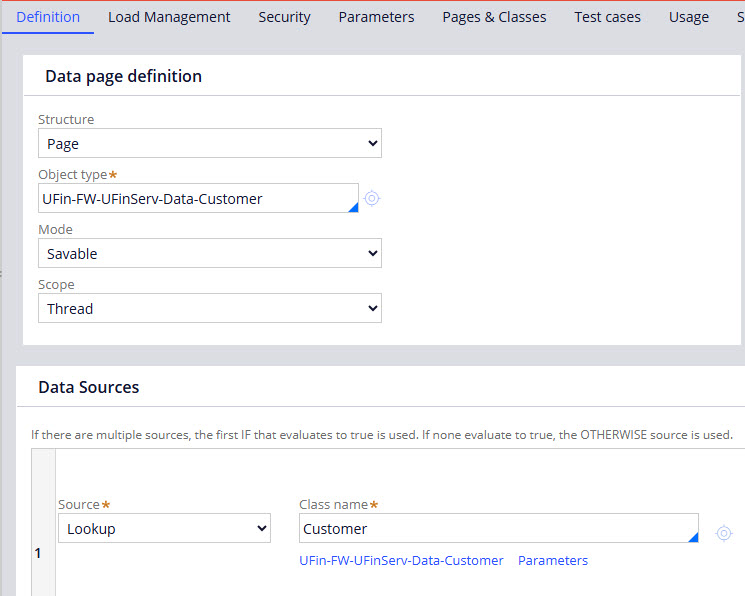Screen dimensions: 745x596
Task: Open the Test cases tab
Action: point(607,17)
